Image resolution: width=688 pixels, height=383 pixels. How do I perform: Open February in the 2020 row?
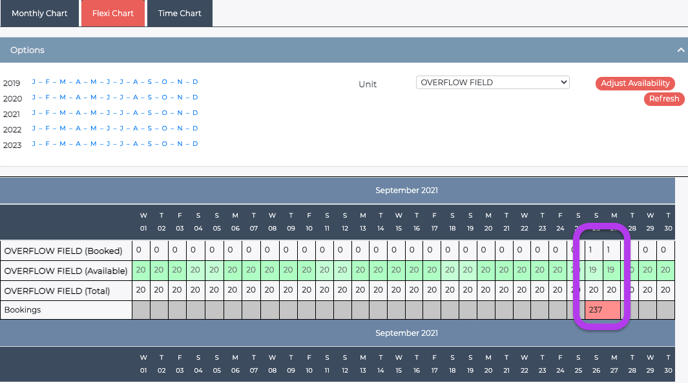pos(47,97)
